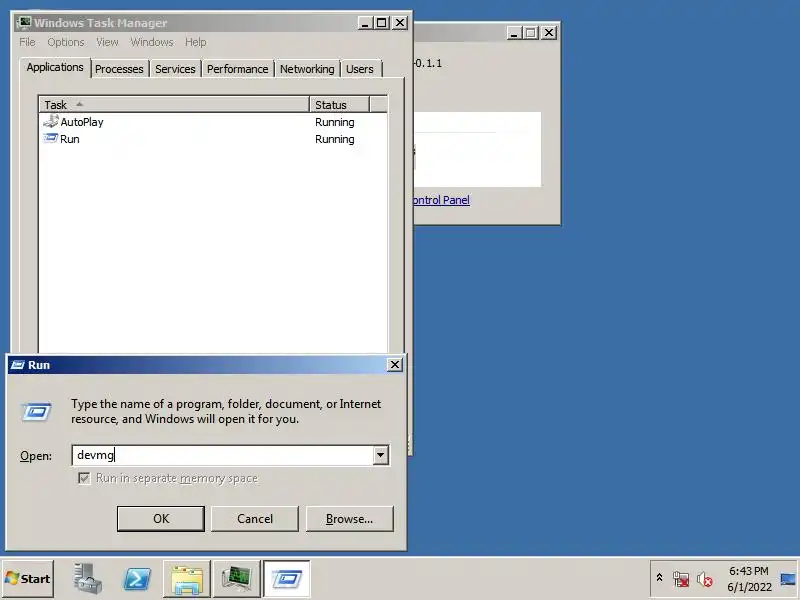This screenshot has width=800, height=600.
Task: Show hidden tray icons arrow
Action: [659, 578]
